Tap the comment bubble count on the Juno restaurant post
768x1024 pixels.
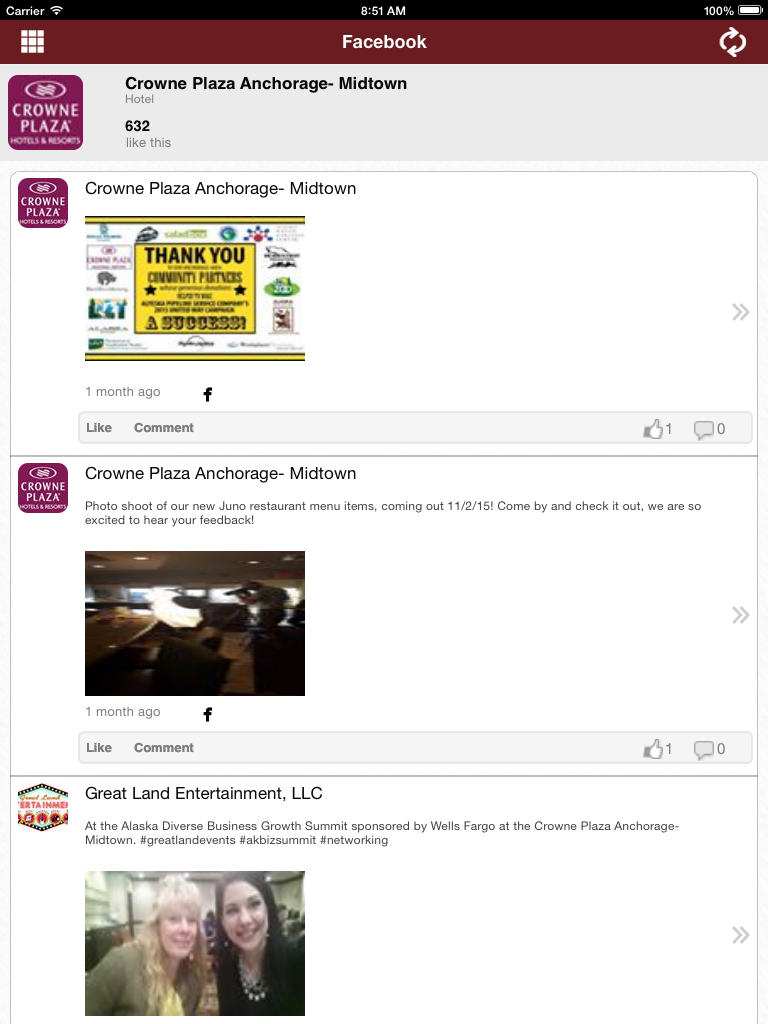point(709,749)
